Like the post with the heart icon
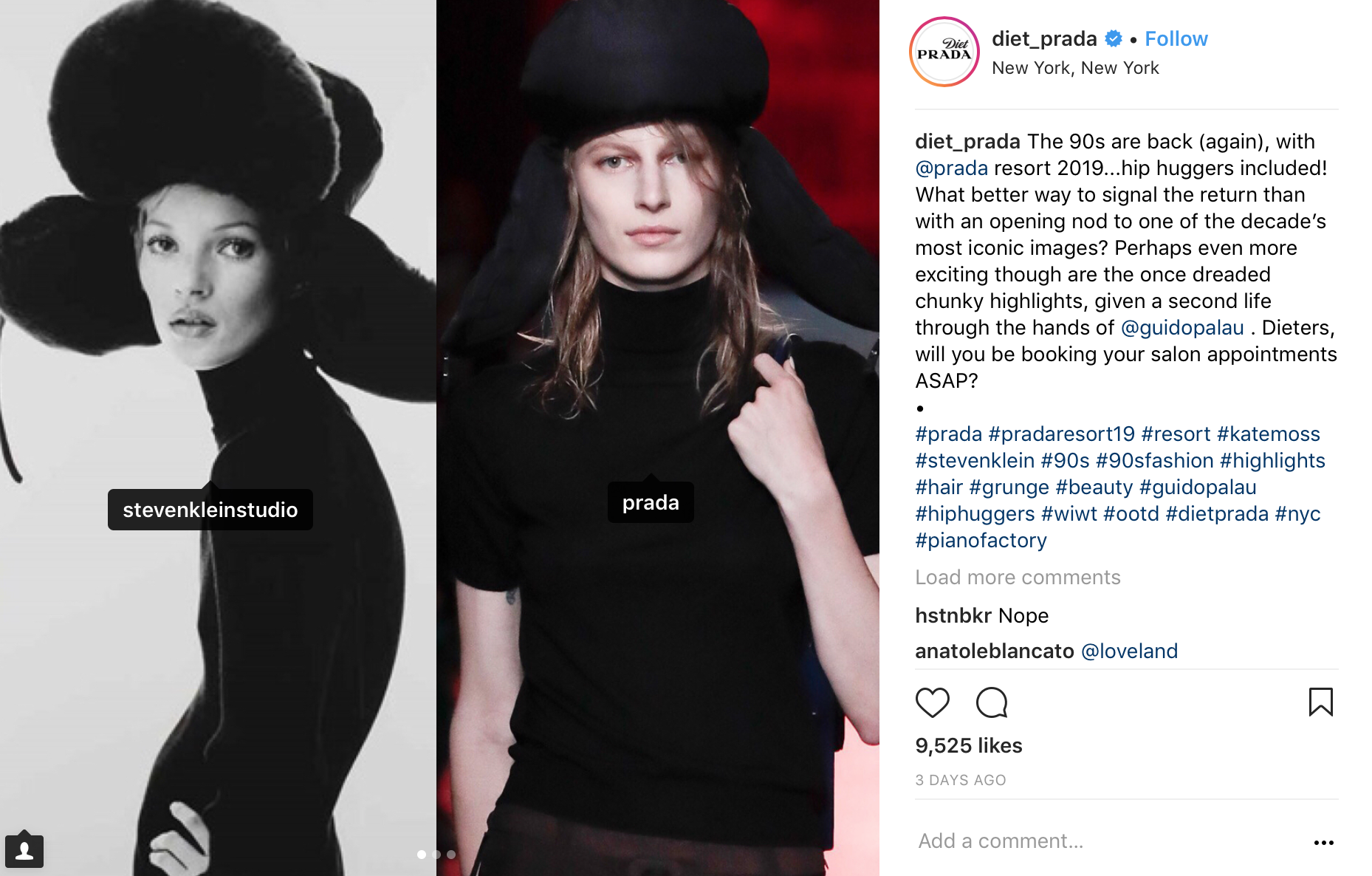The image size is (1372, 876). point(932,702)
